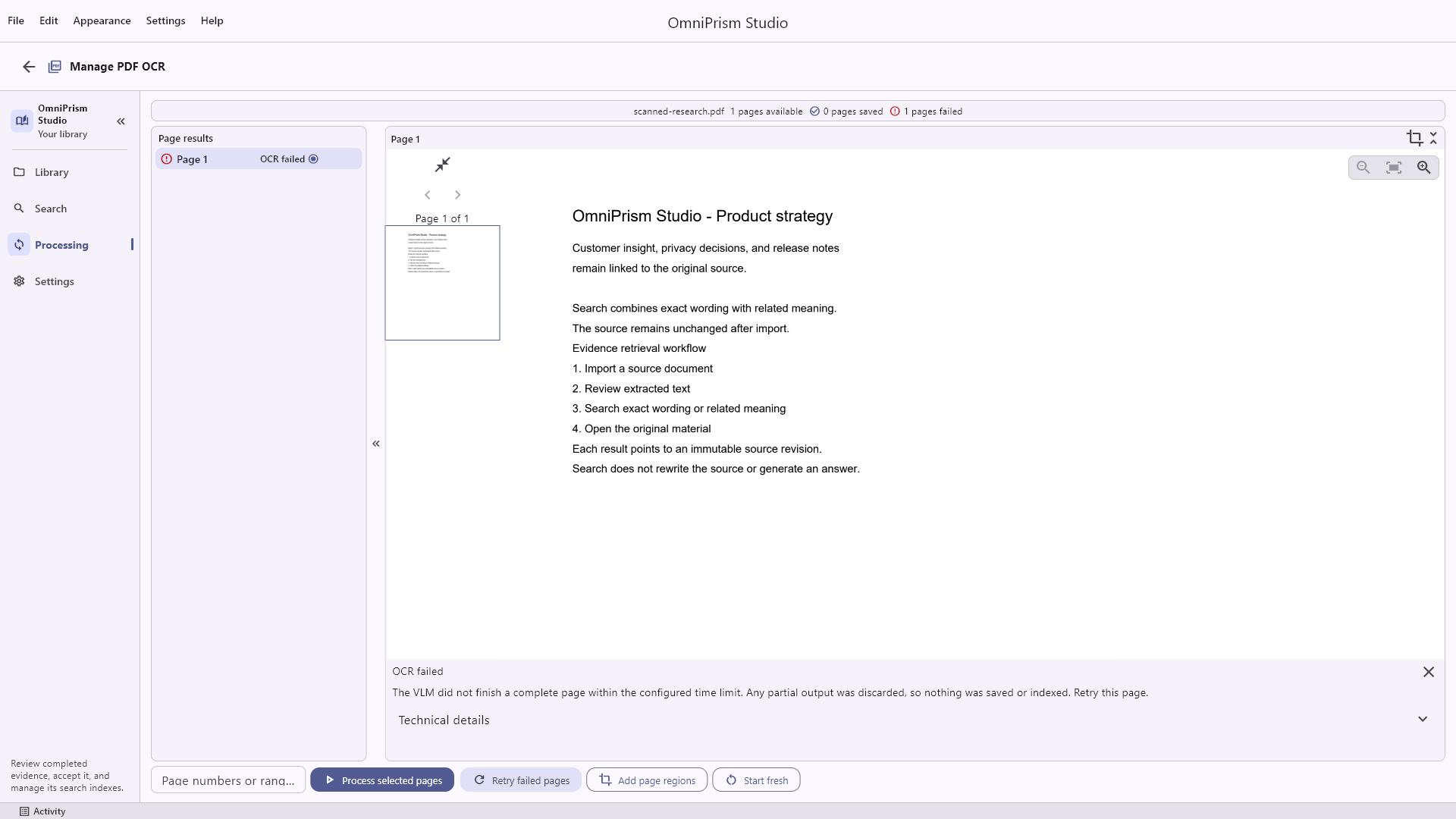Click the radio indicator next to OCR failed
Screen dimensions: 1456x819
point(313,159)
